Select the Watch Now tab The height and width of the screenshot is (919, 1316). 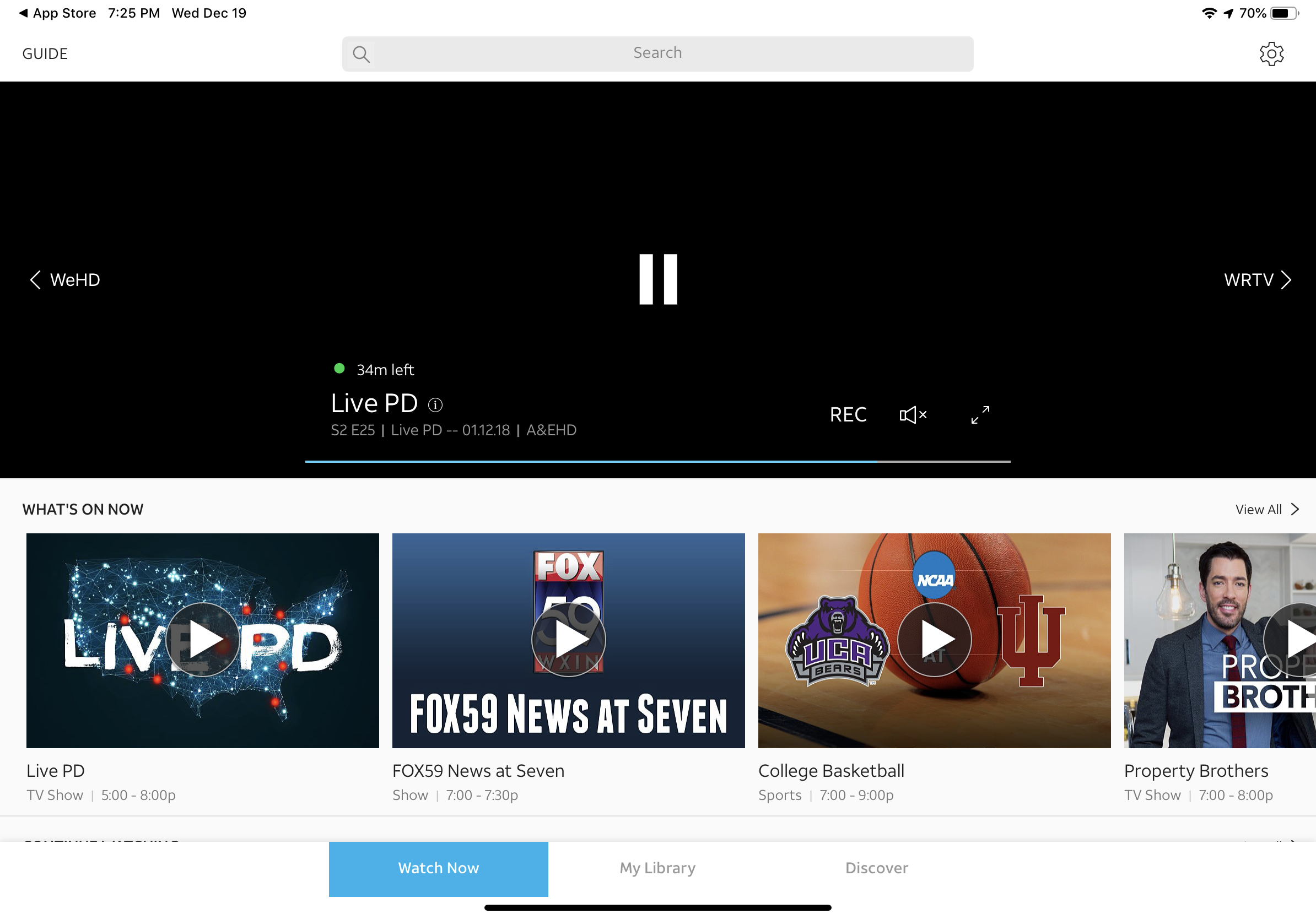tap(439, 867)
